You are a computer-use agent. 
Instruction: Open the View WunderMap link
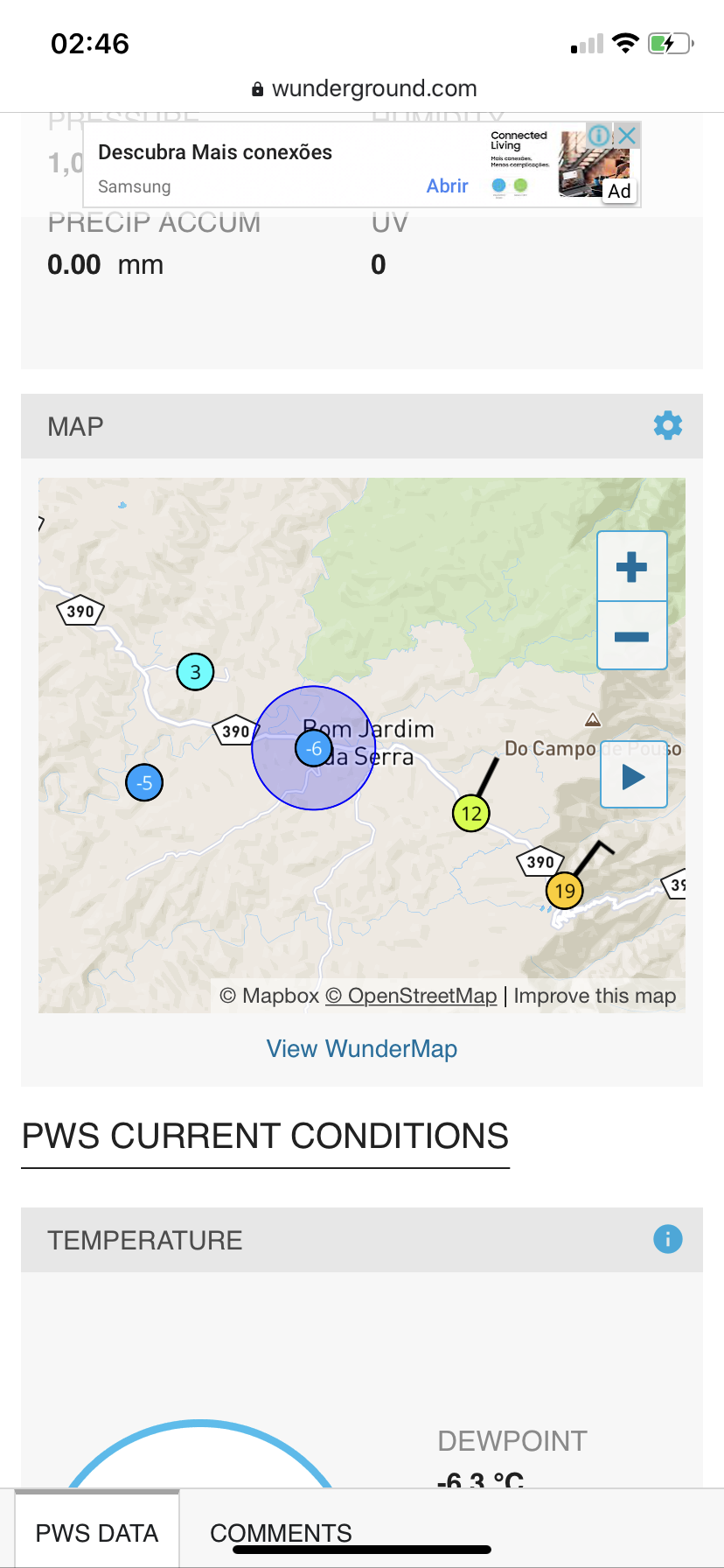[362, 1048]
